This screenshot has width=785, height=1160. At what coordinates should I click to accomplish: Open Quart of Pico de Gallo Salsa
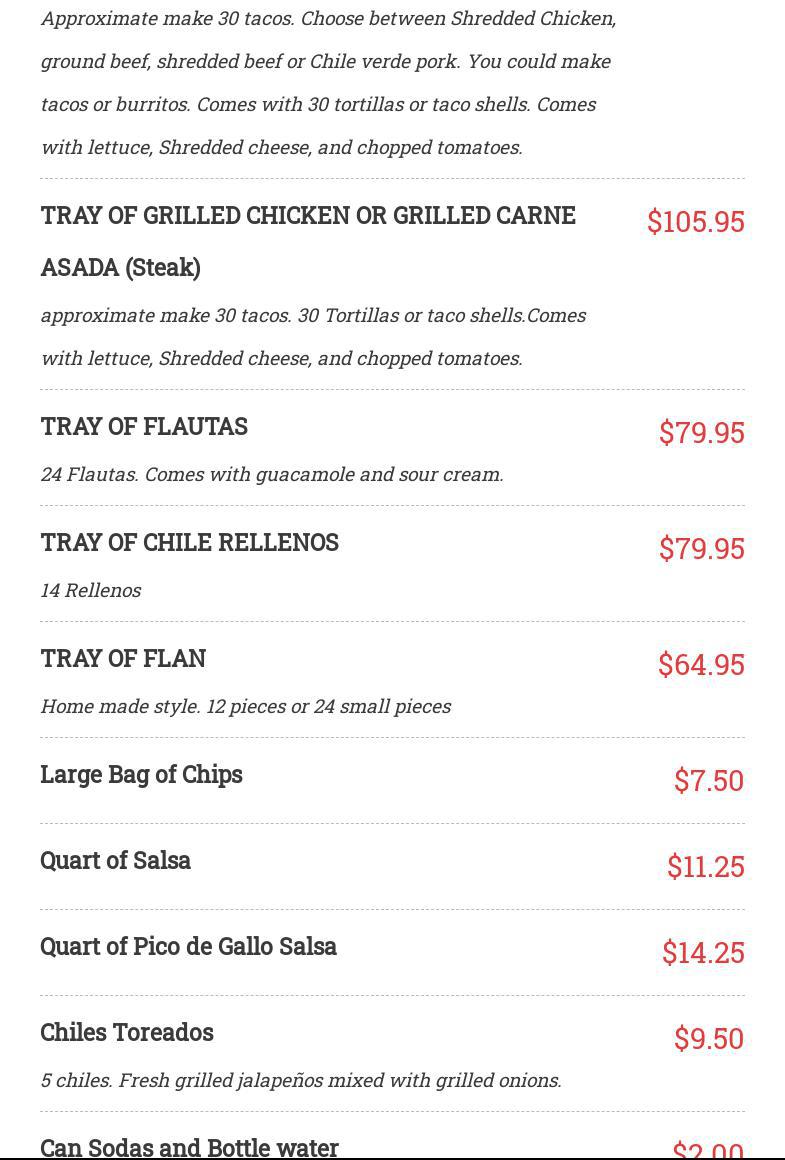click(x=188, y=947)
